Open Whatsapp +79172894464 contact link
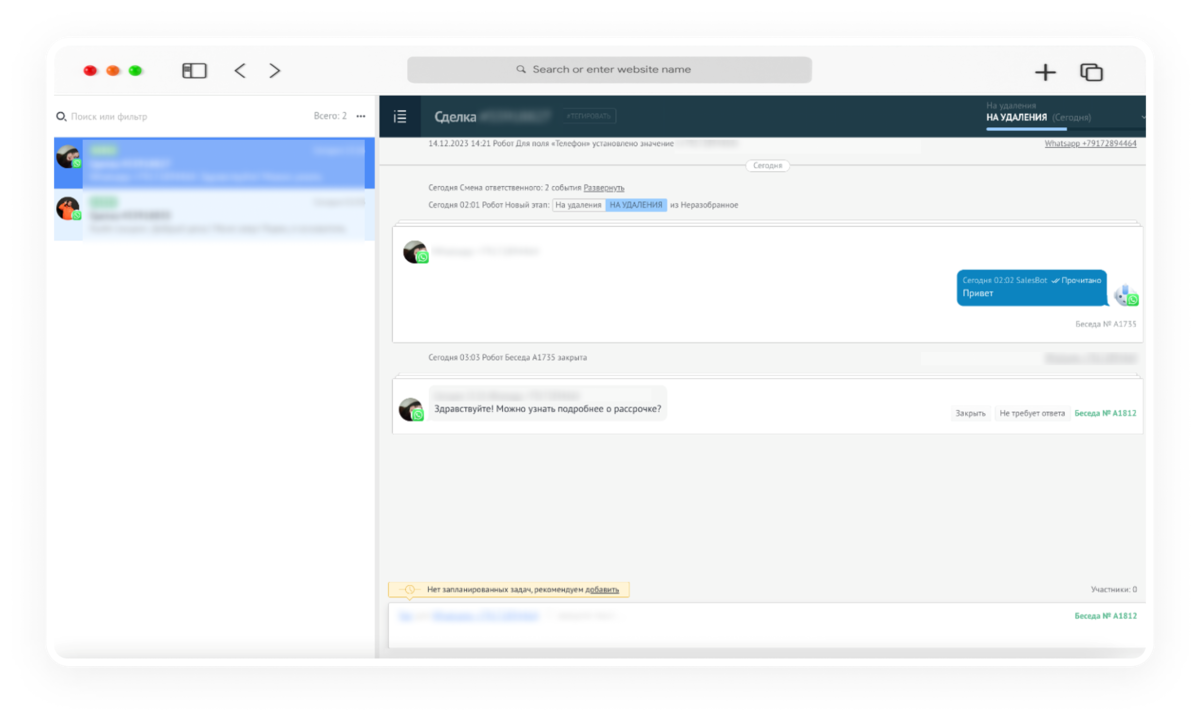The height and width of the screenshot is (721, 1200). (x=1090, y=144)
